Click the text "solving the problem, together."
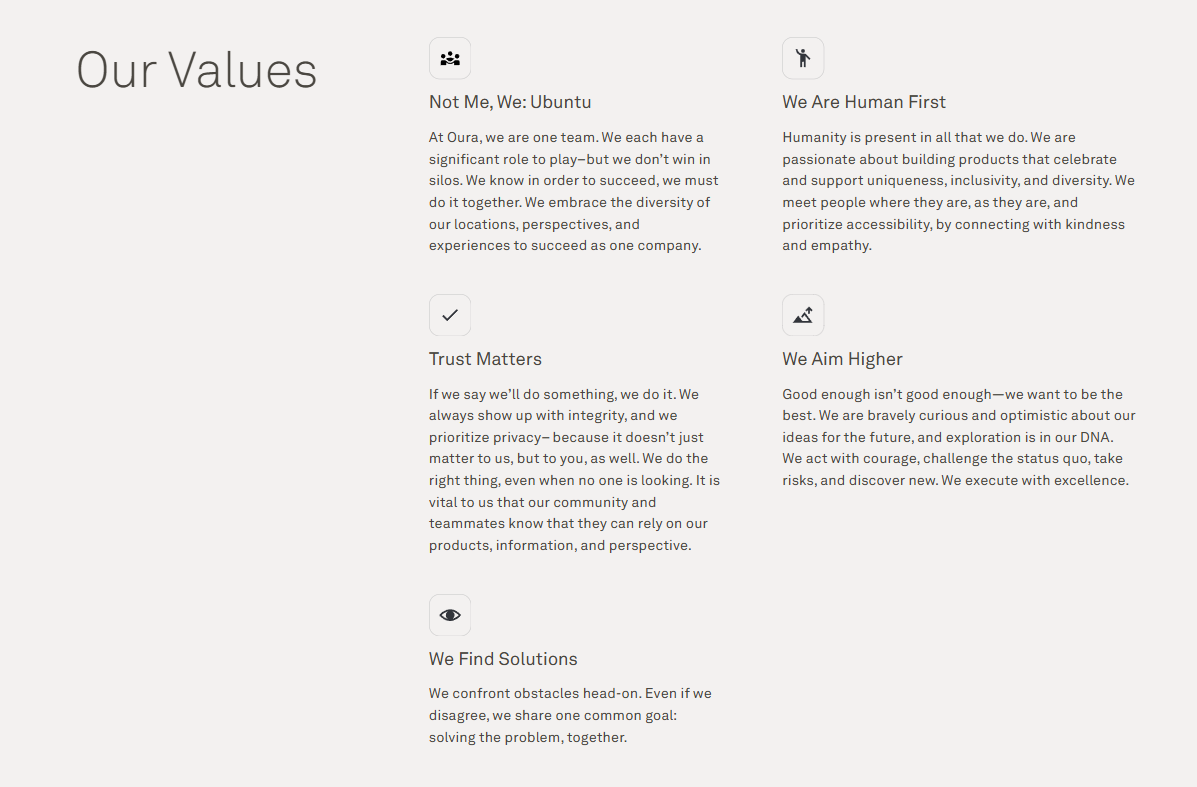 pos(528,738)
